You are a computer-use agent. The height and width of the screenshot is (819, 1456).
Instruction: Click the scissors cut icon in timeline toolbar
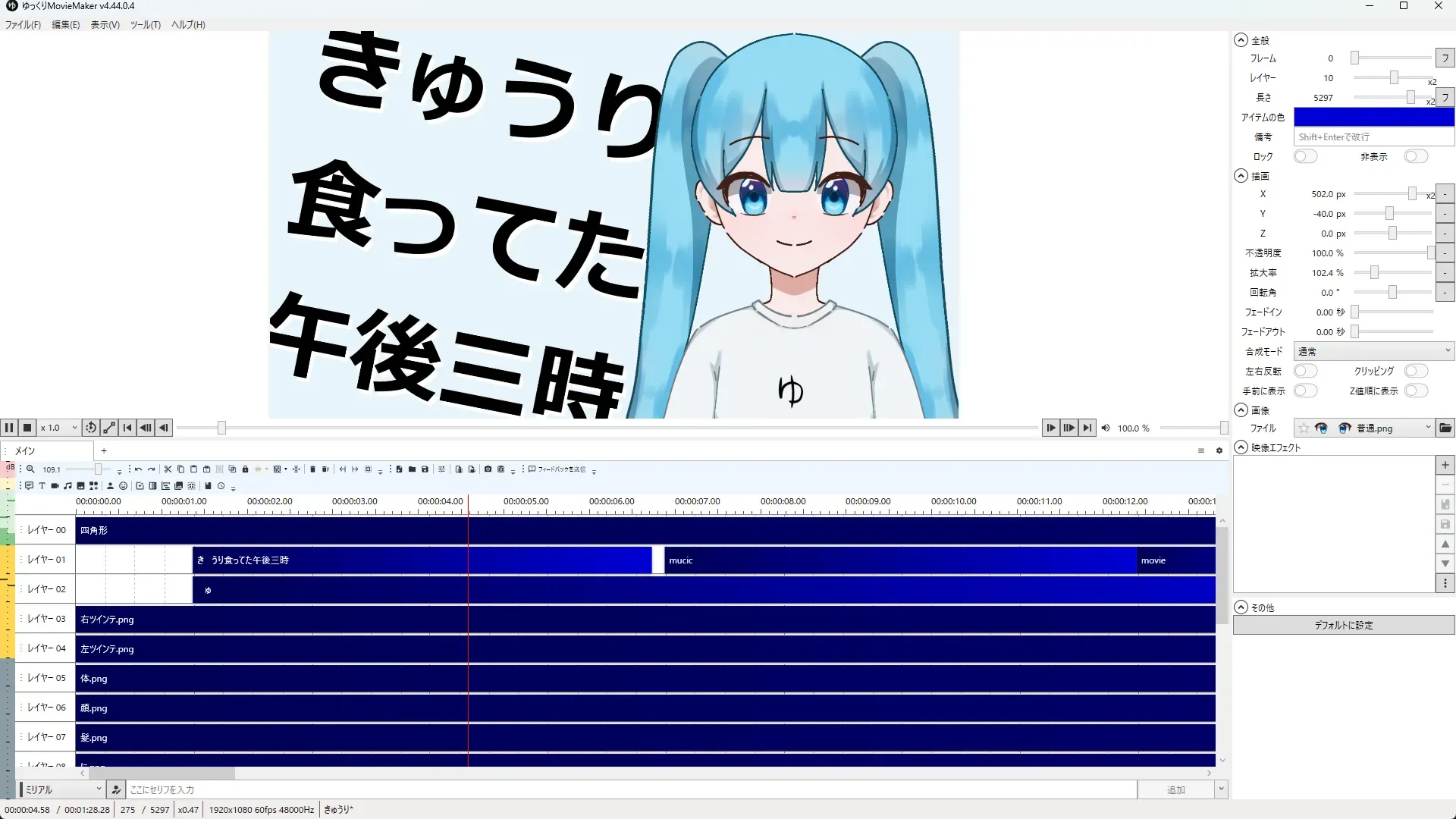click(168, 469)
